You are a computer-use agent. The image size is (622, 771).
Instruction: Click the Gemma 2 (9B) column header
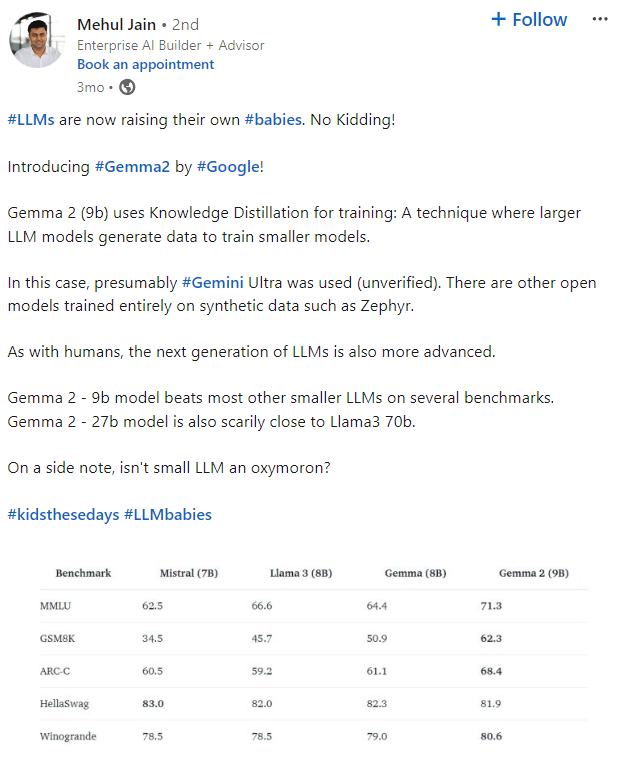click(533, 573)
